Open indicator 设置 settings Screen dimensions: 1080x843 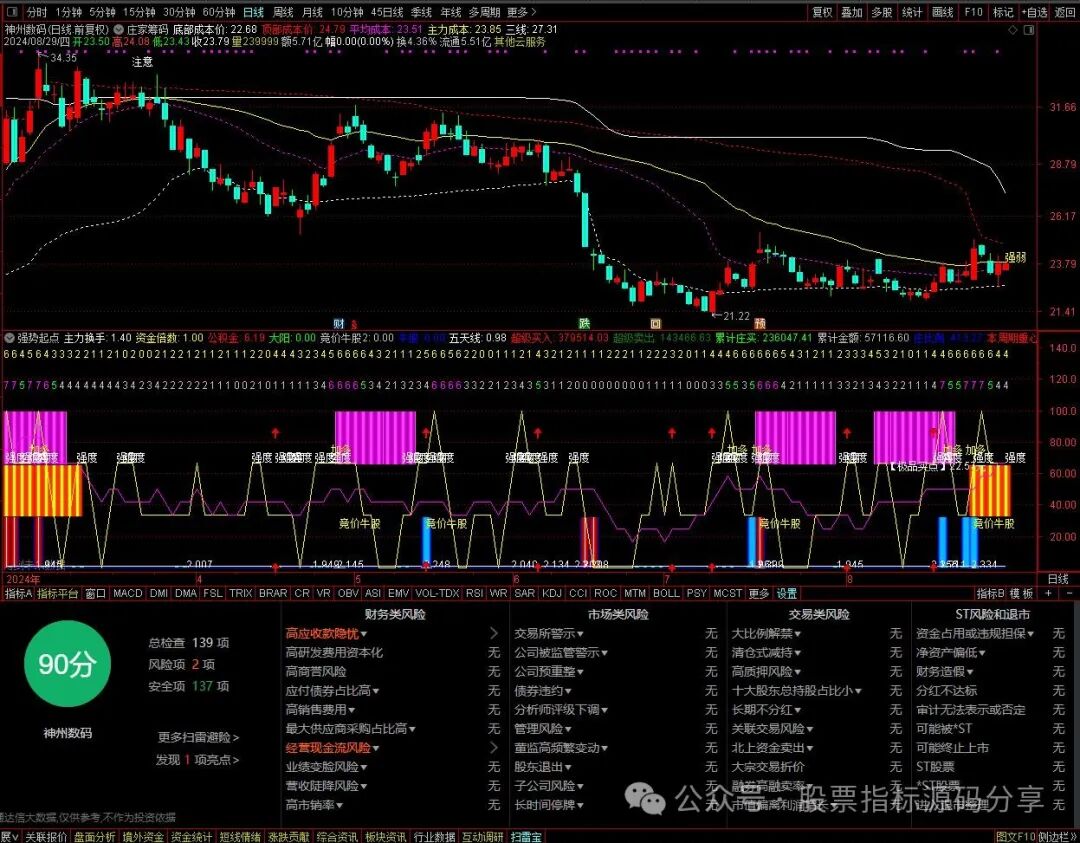[x=787, y=593]
